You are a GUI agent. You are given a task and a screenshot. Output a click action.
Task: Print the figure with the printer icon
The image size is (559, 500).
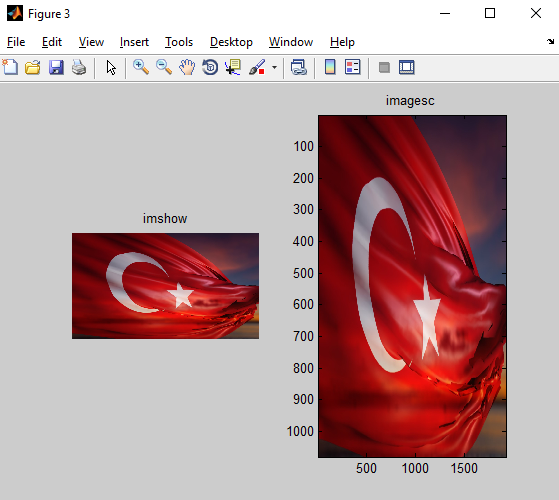tap(79, 67)
